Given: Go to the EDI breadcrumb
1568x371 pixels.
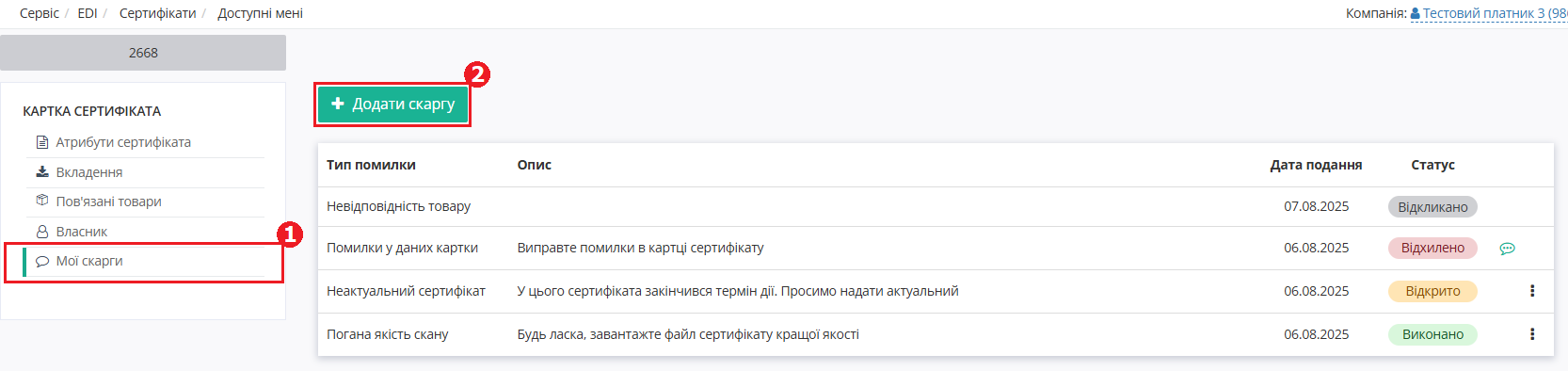Looking at the screenshot, I should pyautogui.click(x=88, y=13).
